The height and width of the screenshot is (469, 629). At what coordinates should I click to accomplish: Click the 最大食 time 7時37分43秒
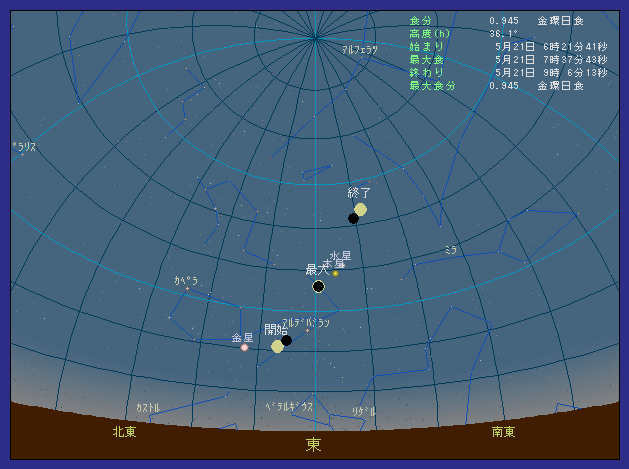pyautogui.click(x=572, y=59)
